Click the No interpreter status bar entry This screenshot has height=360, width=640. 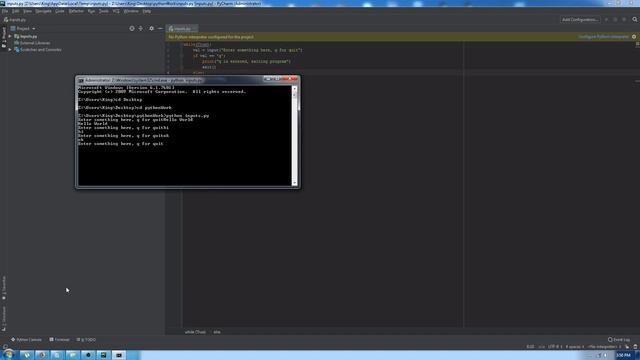point(603,347)
